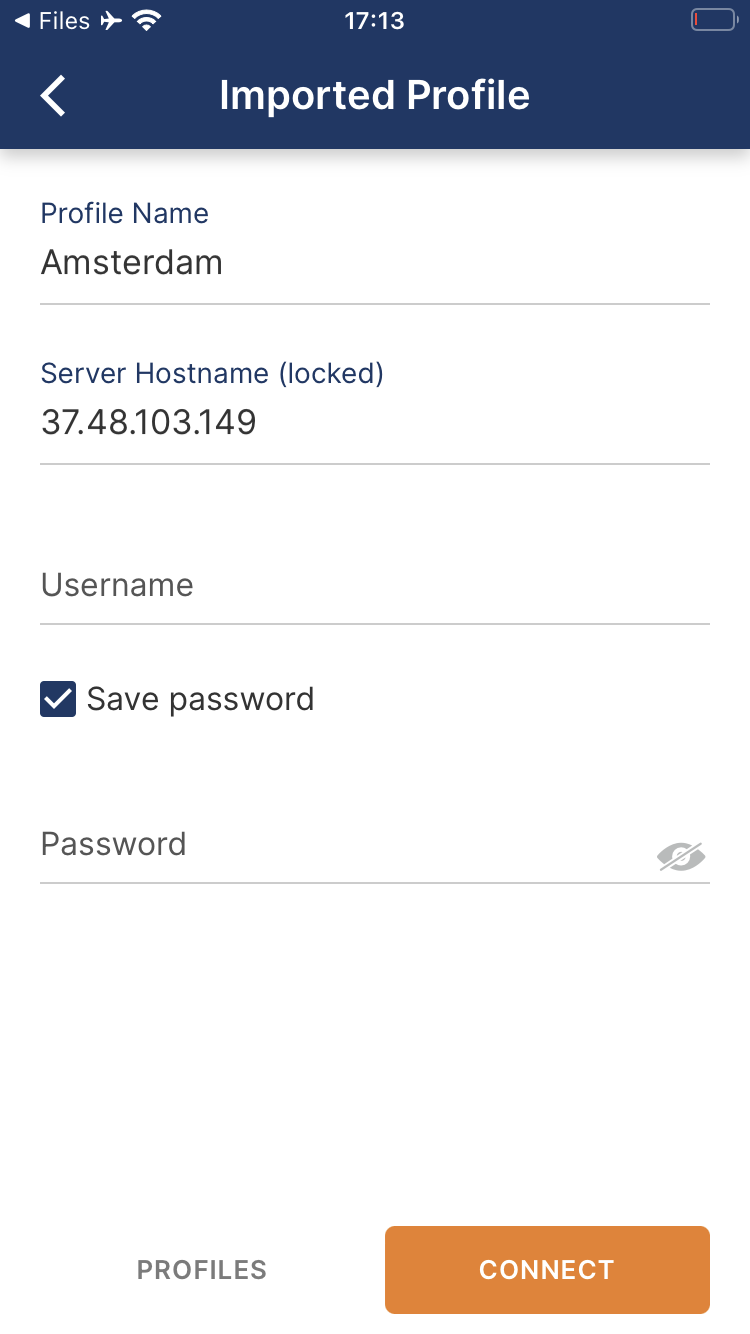Tap the low battery indicator icon
Viewport: 750px width, 1334px height.
[x=713, y=20]
